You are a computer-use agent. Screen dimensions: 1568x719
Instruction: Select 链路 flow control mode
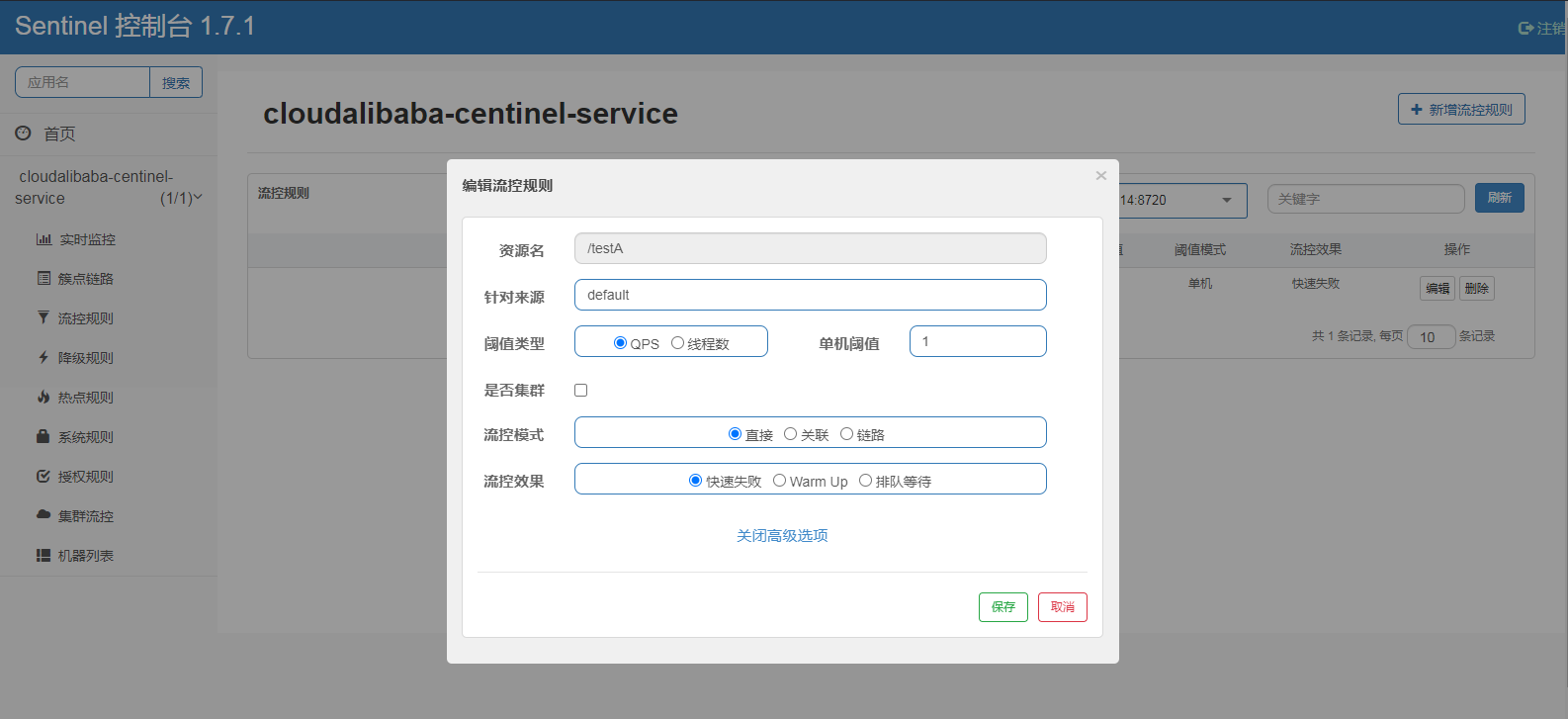[846, 434]
